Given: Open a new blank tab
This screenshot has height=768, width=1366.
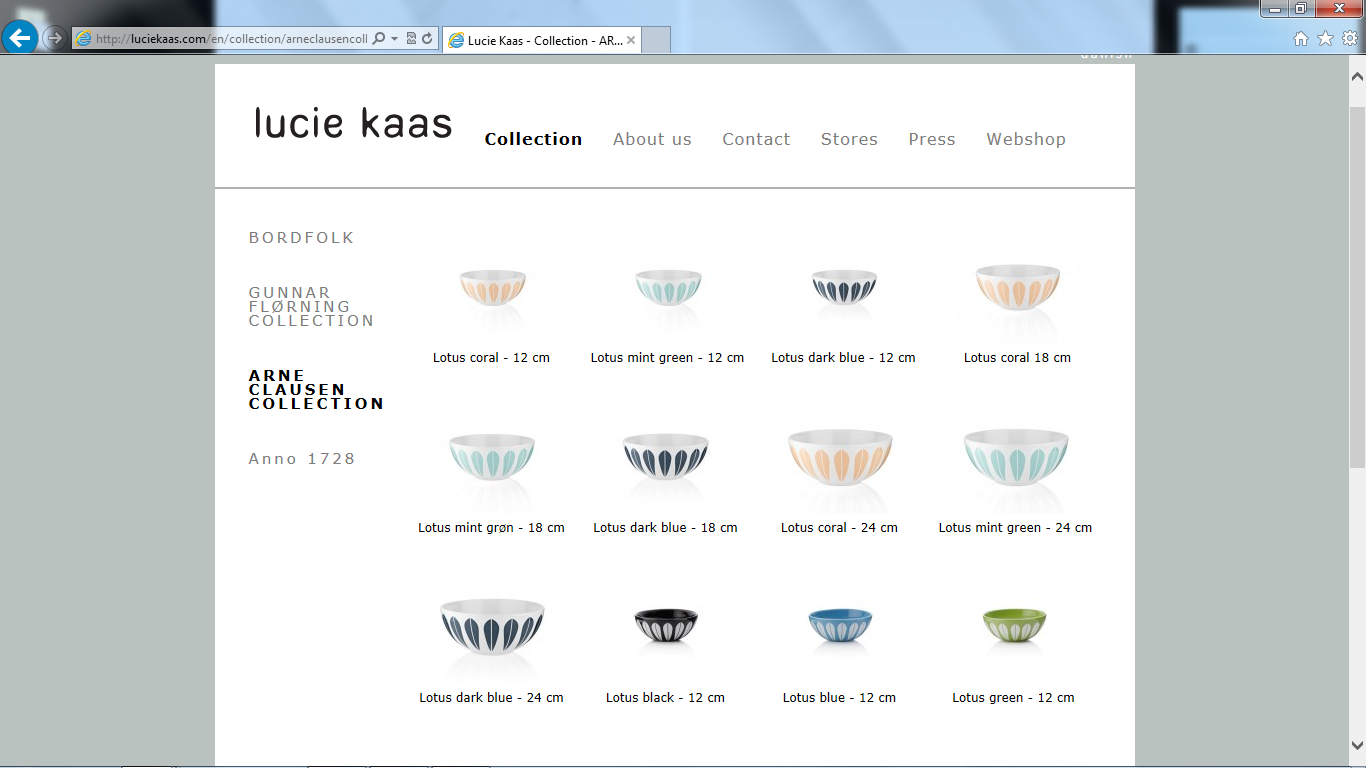Looking at the screenshot, I should (x=656, y=40).
